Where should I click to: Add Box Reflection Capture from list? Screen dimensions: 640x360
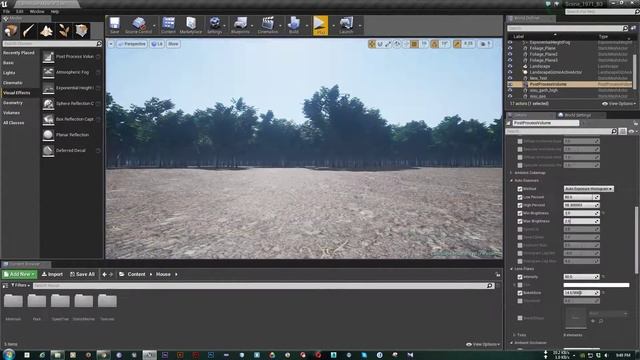[x=71, y=119]
